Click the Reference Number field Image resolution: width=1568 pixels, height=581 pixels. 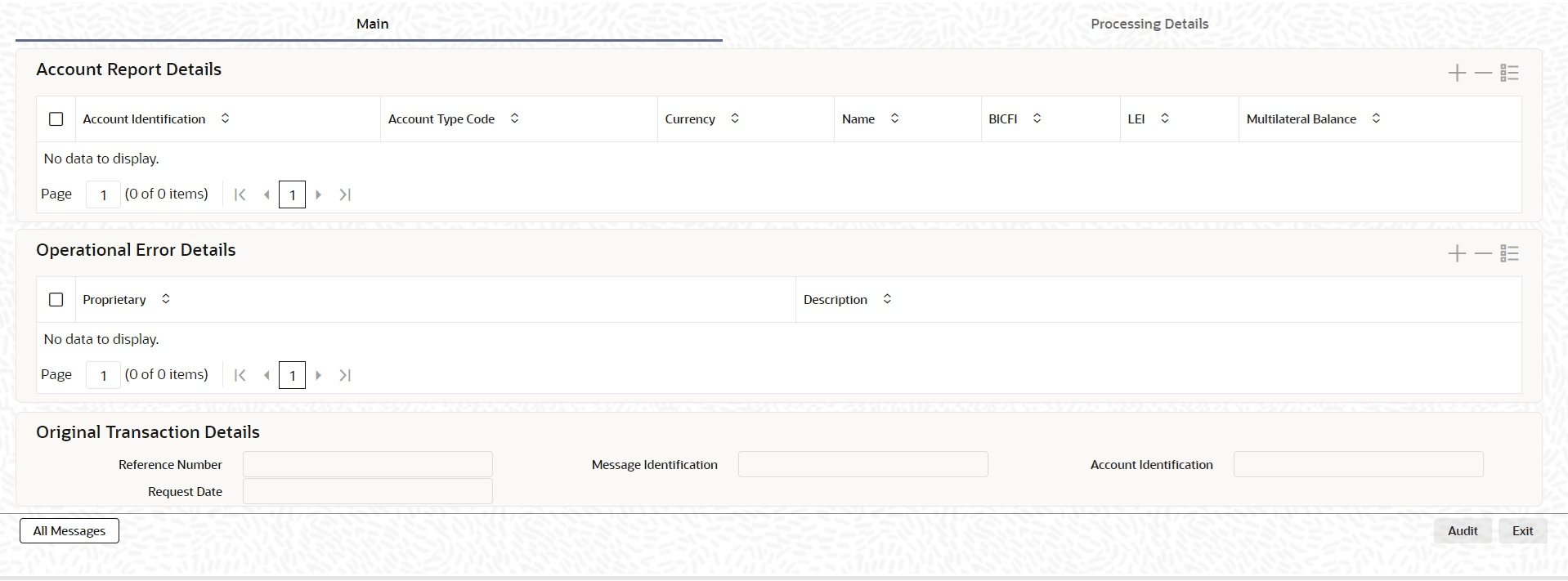coord(368,464)
